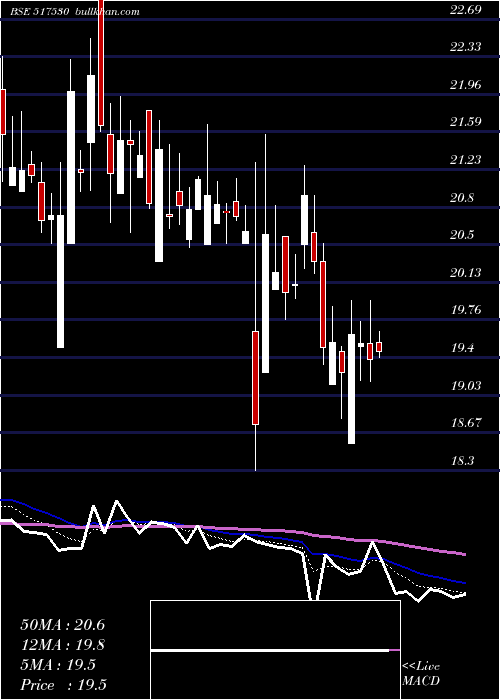Click the Price : 19.5 readout
This screenshot has width=500, height=700.
point(63,685)
